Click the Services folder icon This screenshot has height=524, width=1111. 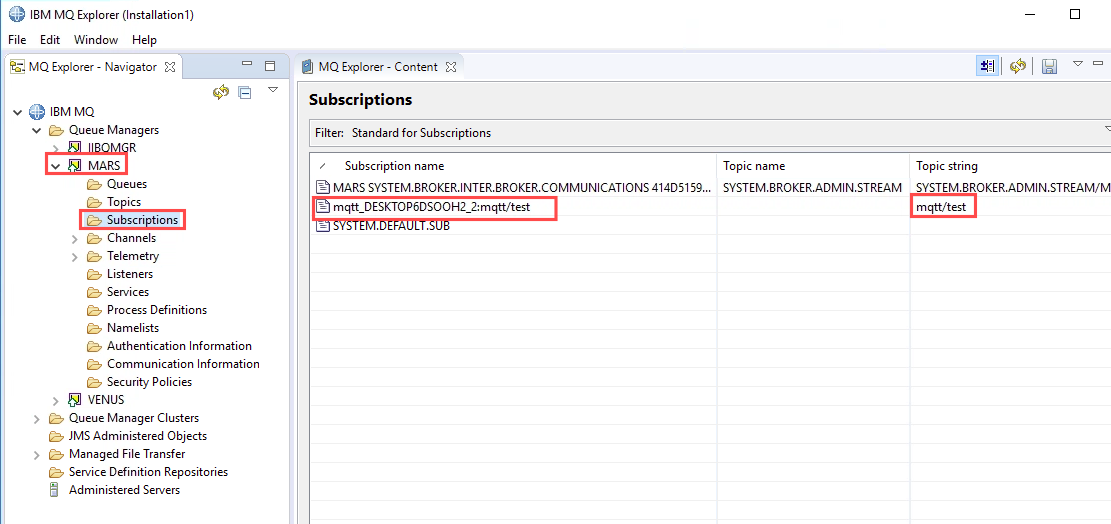point(94,292)
